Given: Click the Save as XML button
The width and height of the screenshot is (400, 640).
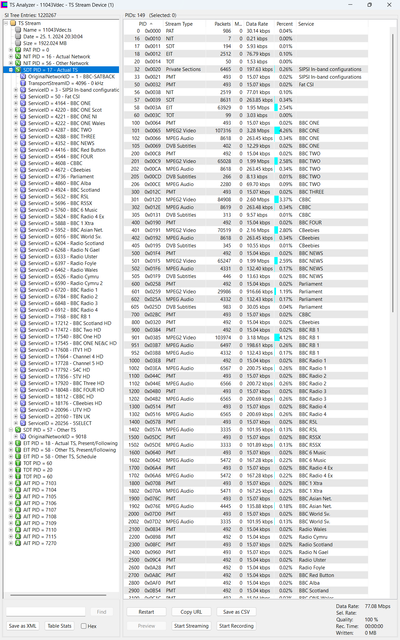Looking at the screenshot, I should [22, 626].
